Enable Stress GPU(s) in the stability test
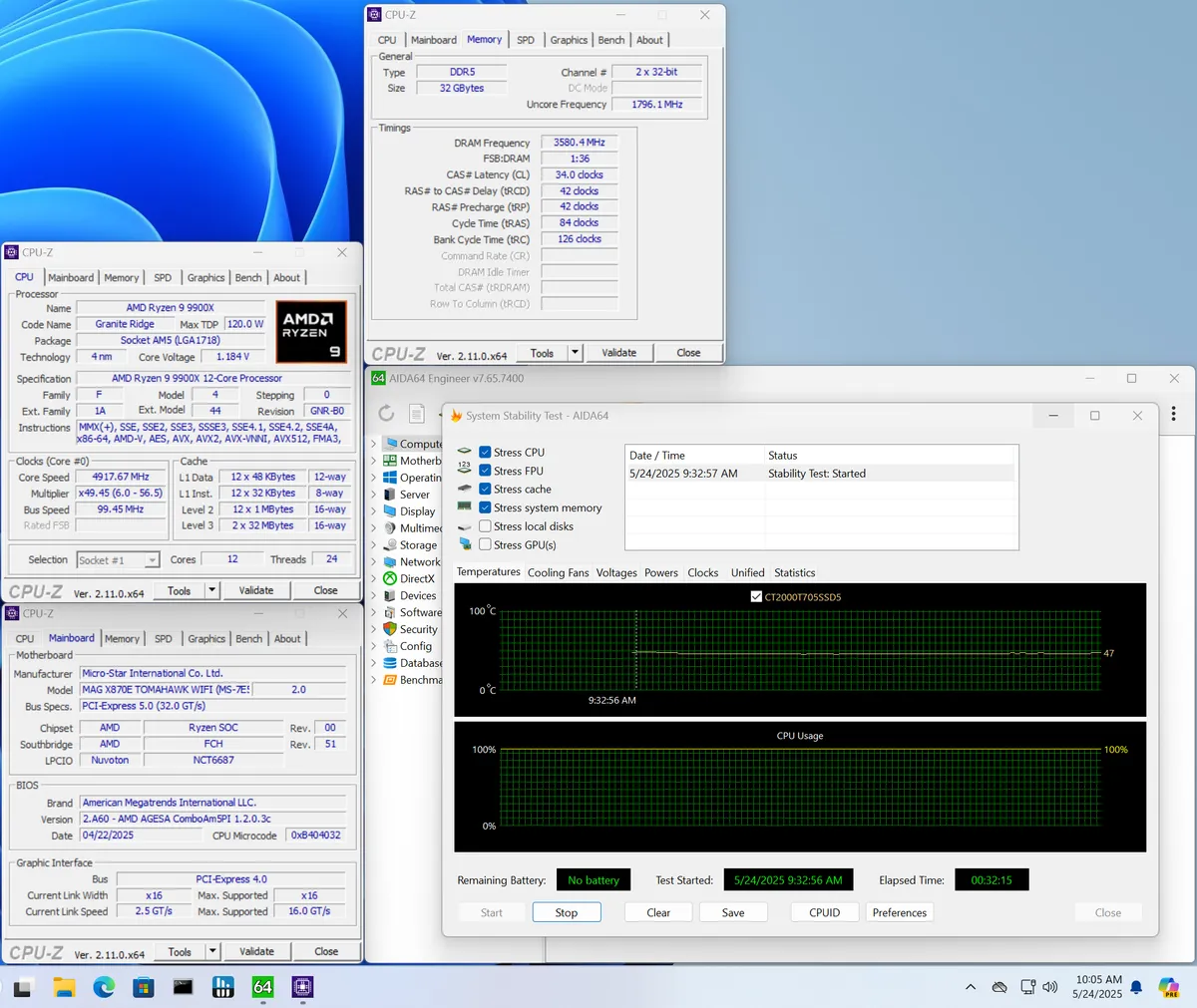The image size is (1197, 1008). 487,544
